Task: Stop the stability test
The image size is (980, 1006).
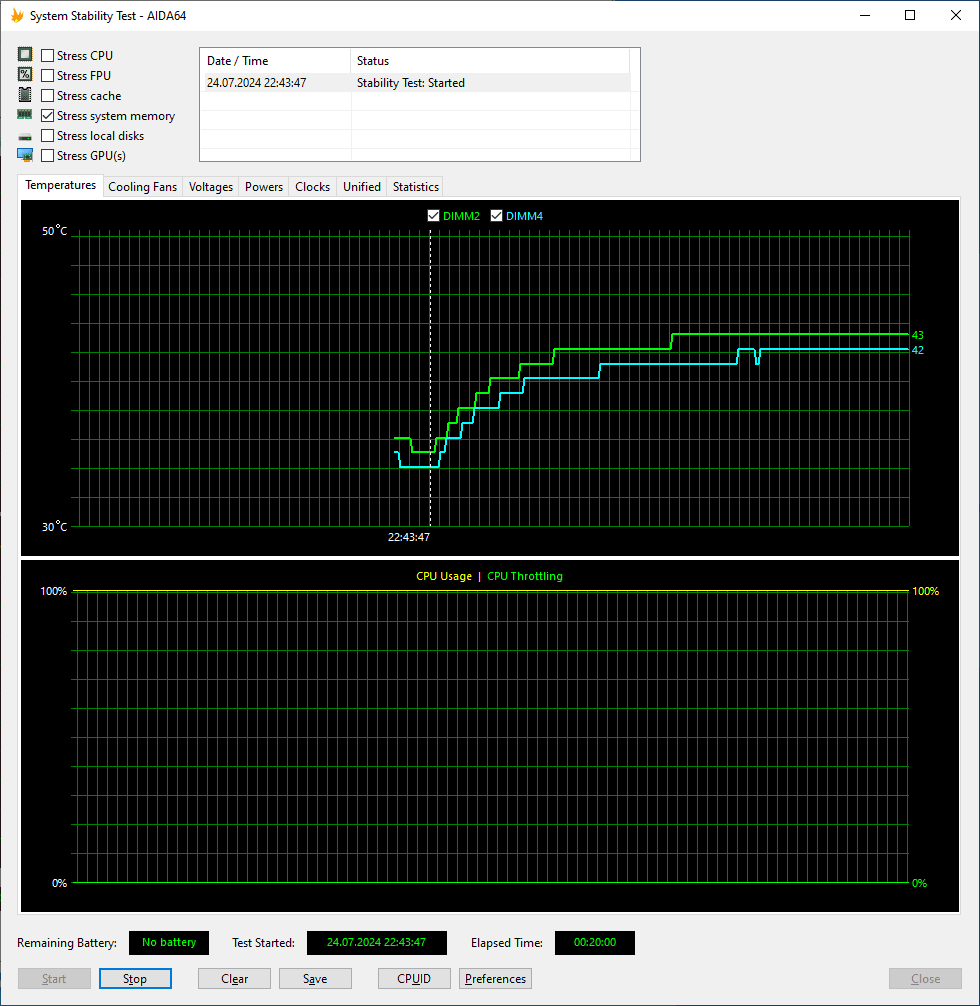Action: pos(135,978)
